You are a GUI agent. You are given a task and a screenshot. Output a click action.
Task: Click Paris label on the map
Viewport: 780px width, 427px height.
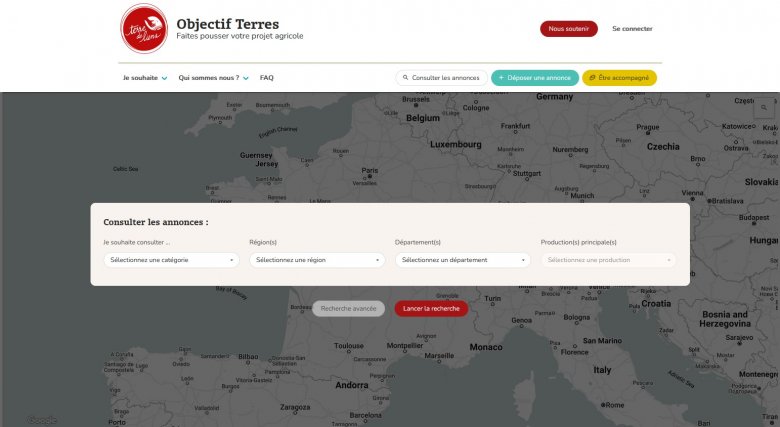[x=370, y=170]
